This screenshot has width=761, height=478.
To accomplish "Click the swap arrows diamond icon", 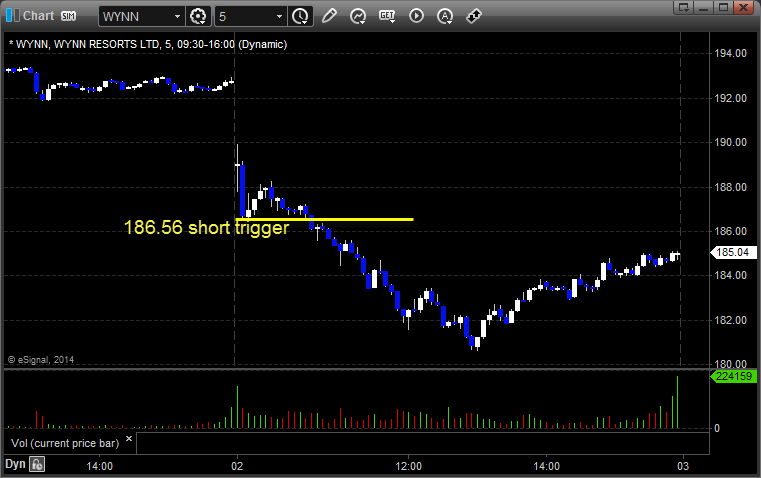I will (474, 16).
